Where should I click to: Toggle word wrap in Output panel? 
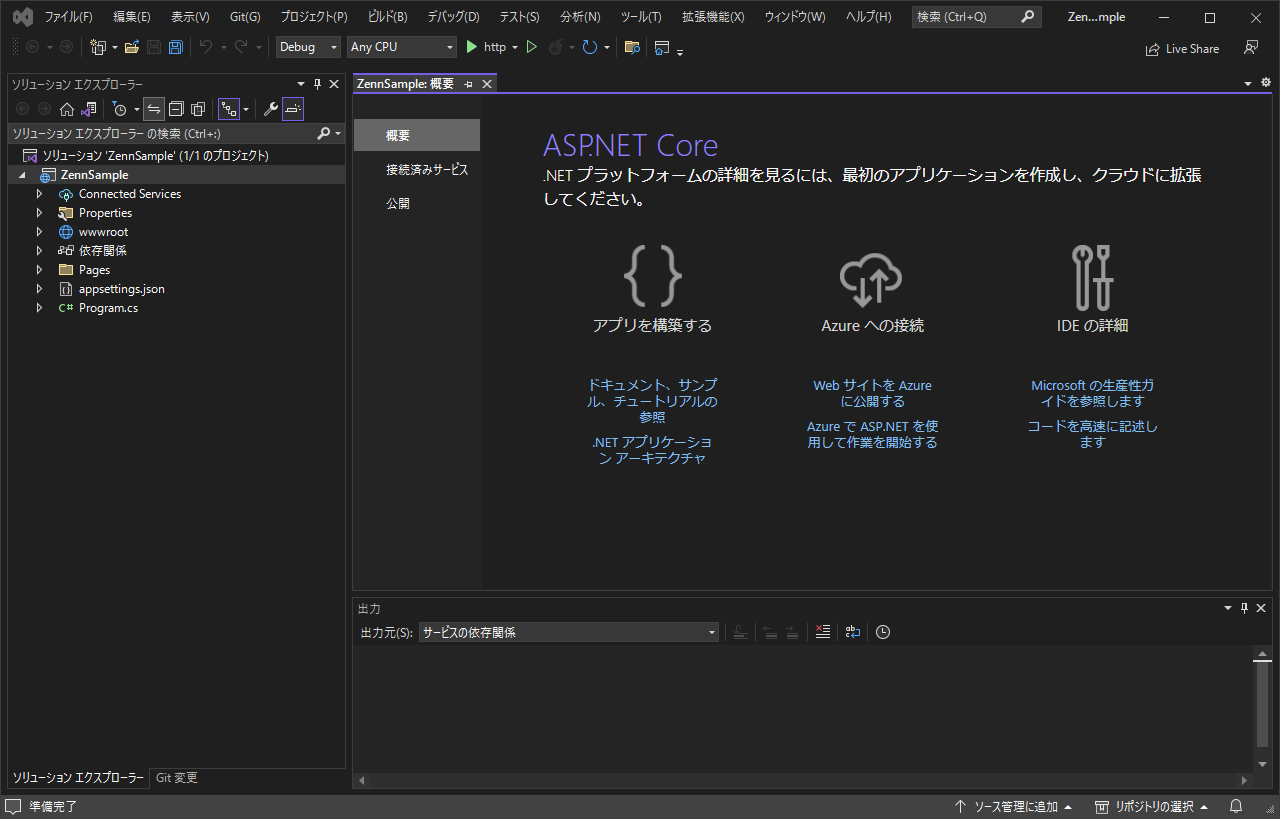click(x=852, y=632)
